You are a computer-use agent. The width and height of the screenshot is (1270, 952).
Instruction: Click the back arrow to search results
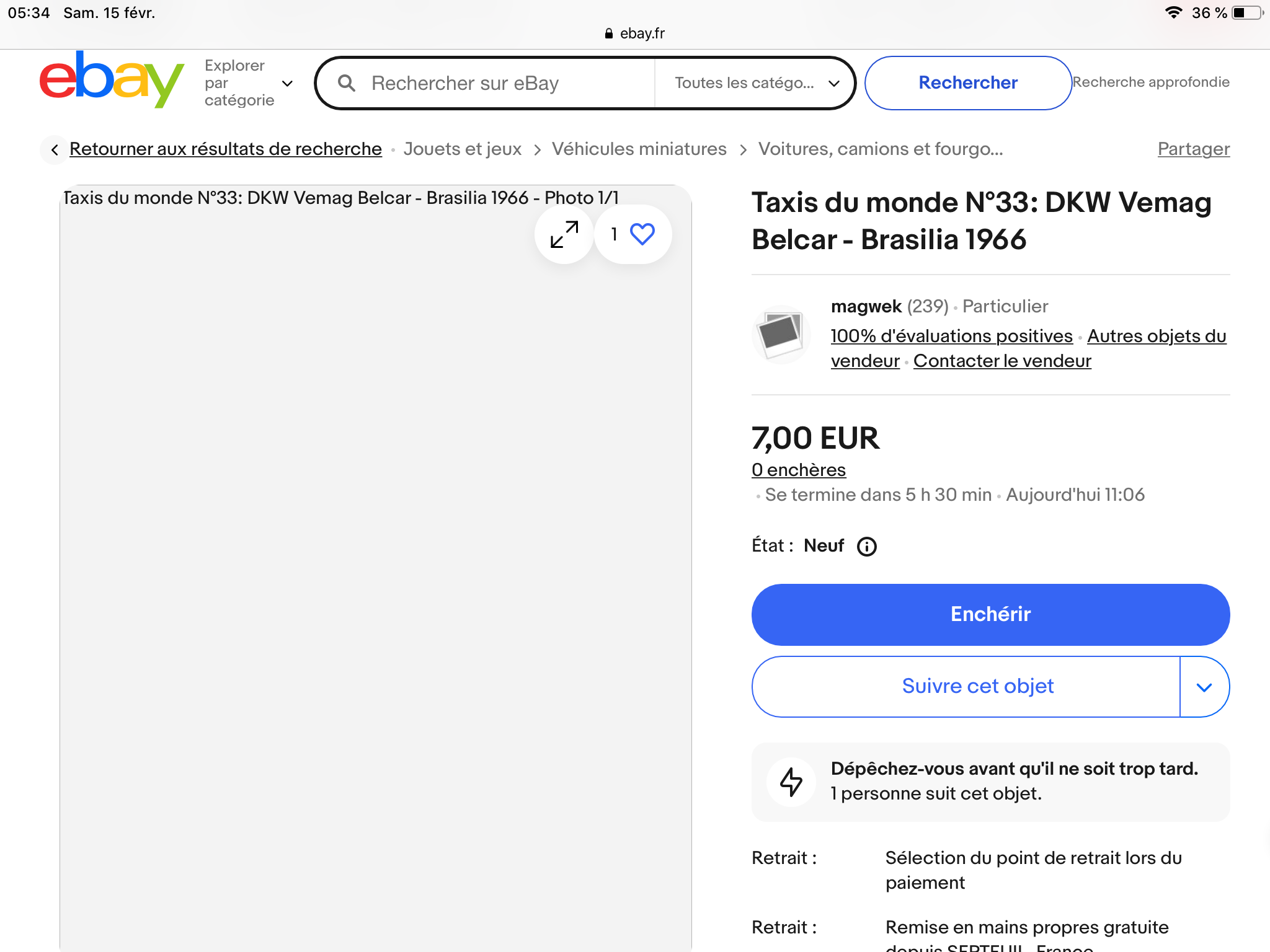(55, 149)
